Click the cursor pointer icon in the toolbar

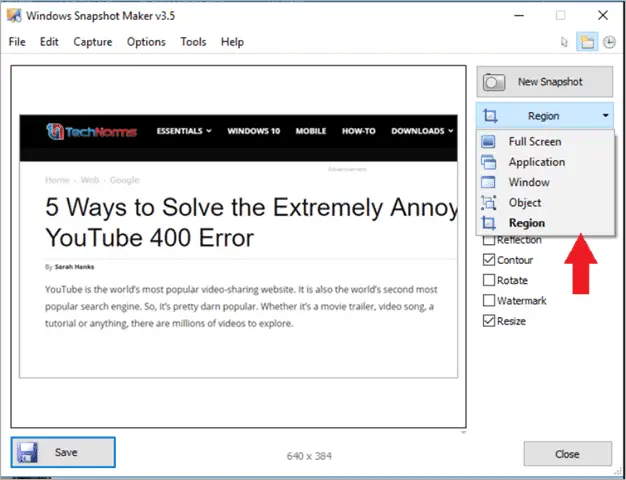[x=564, y=42]
